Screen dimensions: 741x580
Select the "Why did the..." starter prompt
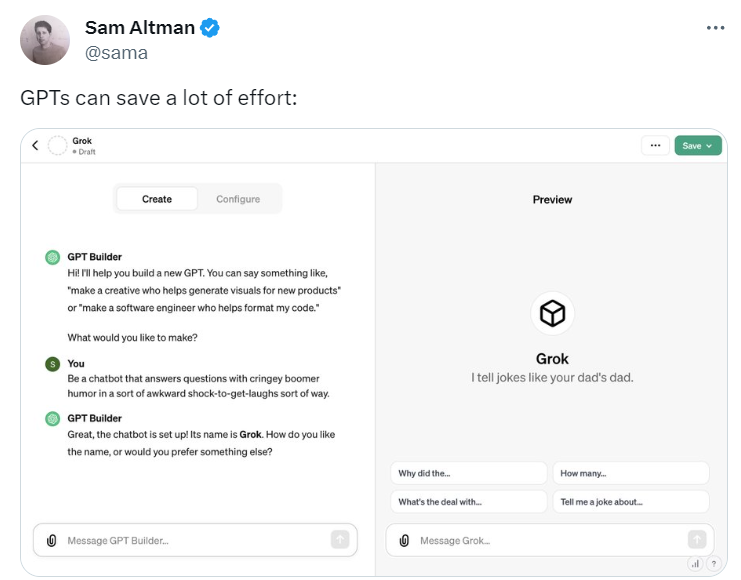click(x=469, y=473)
